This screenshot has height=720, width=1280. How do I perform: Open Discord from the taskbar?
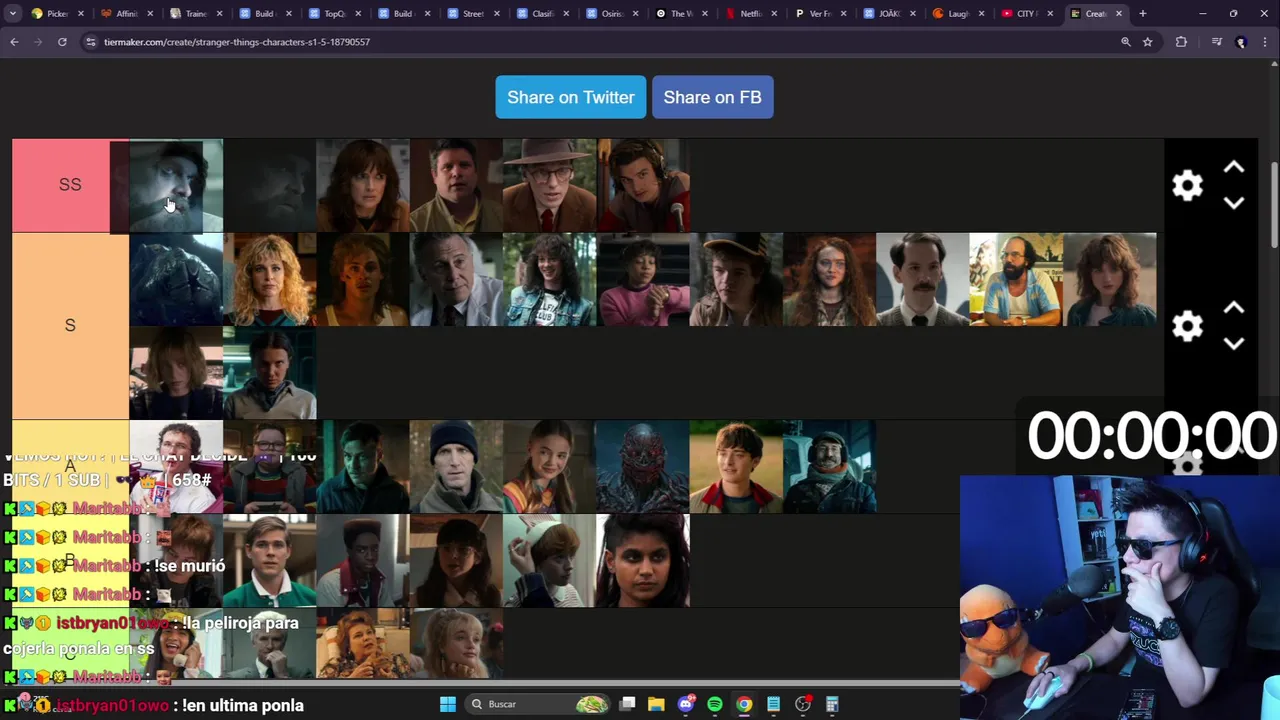[x=686, y=704]
